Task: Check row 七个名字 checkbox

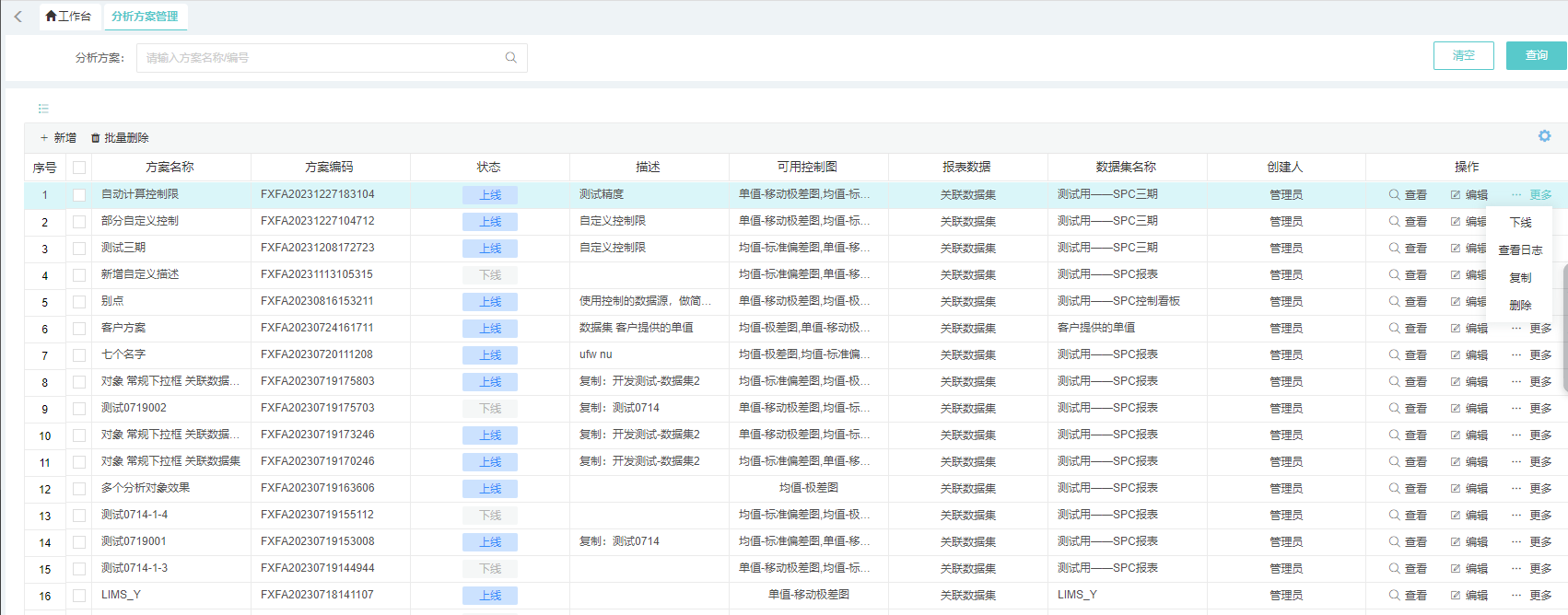Action: point(79,355)
